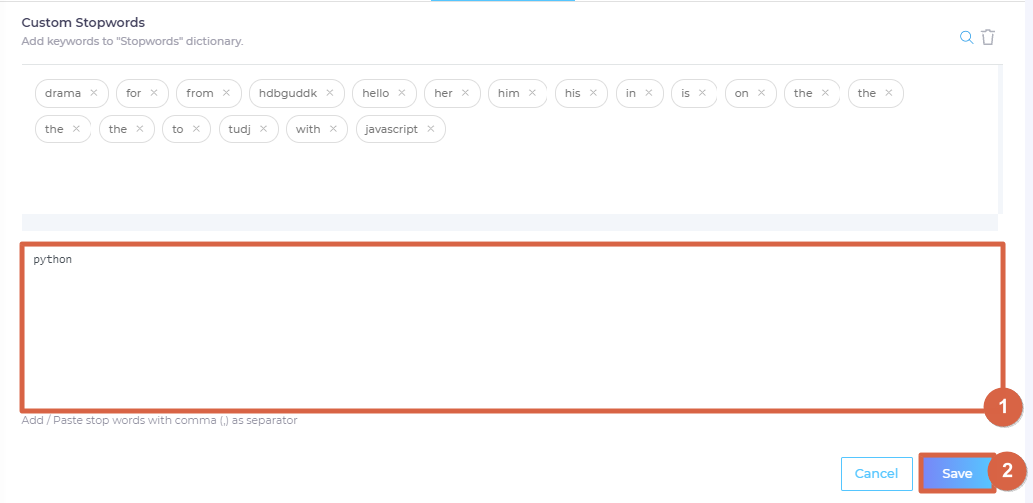The image size is (1033, 503).
Task: Delete the 'from' keyword chip
Action: click(x=226, y=93)
